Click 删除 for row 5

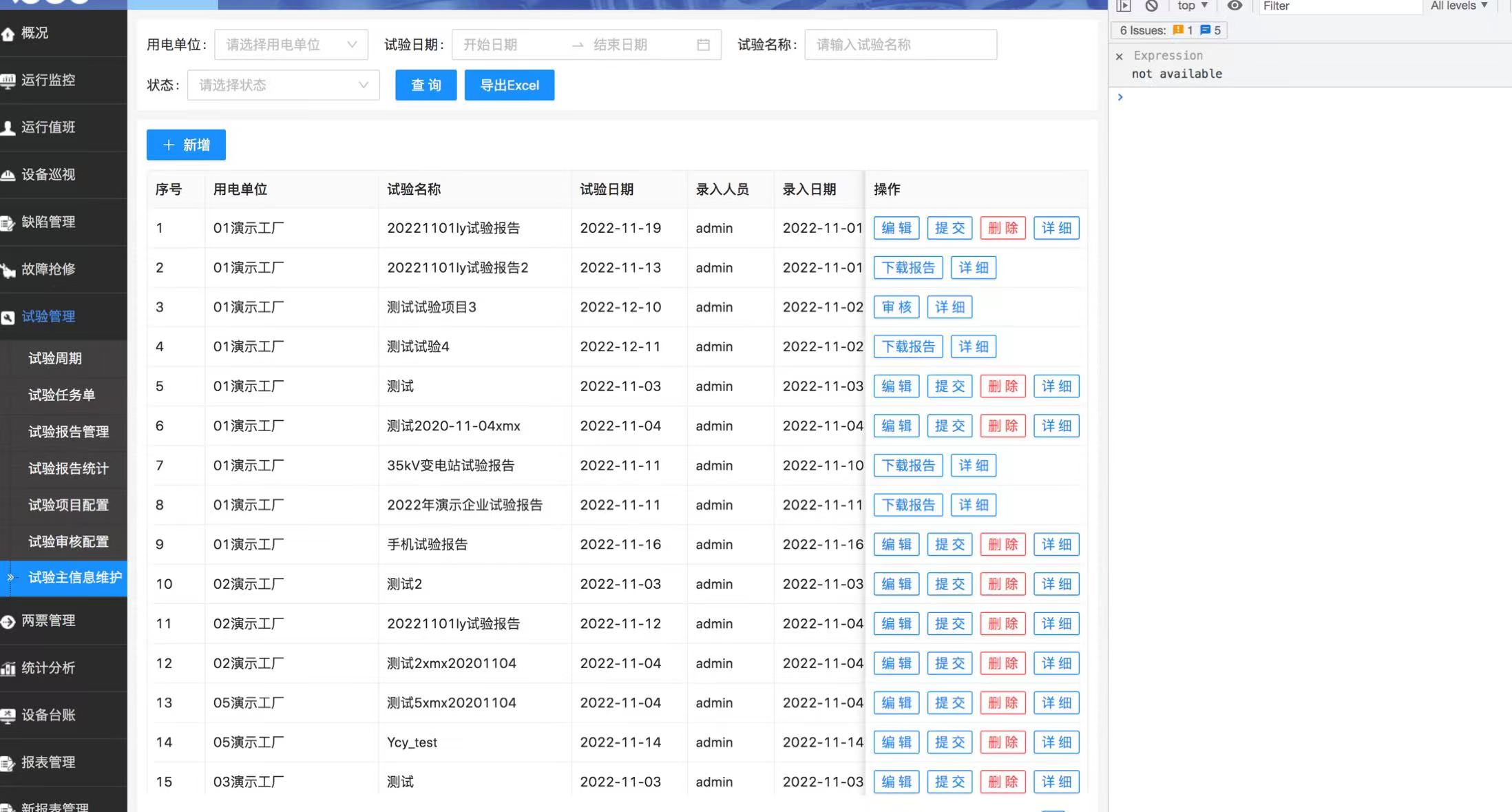click(1002, 386)
